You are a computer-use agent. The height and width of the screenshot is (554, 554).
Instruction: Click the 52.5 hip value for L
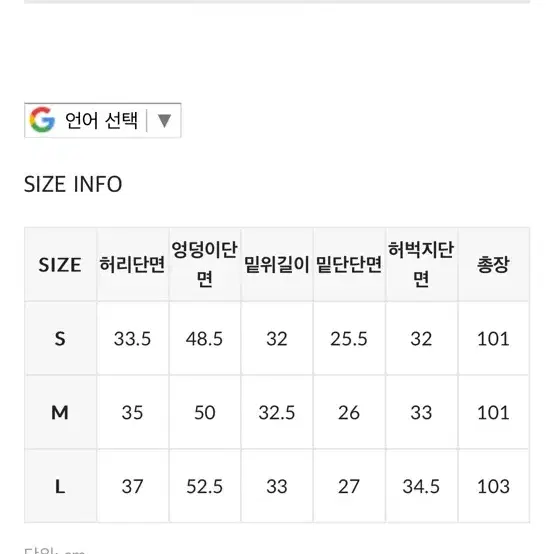coord(205,487)
